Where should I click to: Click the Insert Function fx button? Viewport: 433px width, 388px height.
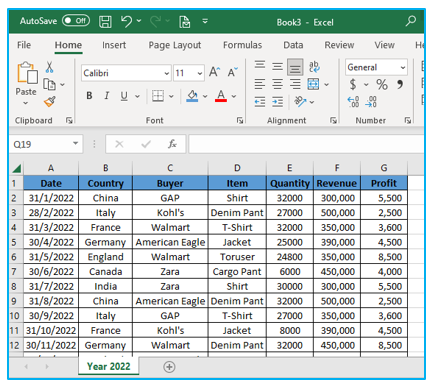point(172,144)
